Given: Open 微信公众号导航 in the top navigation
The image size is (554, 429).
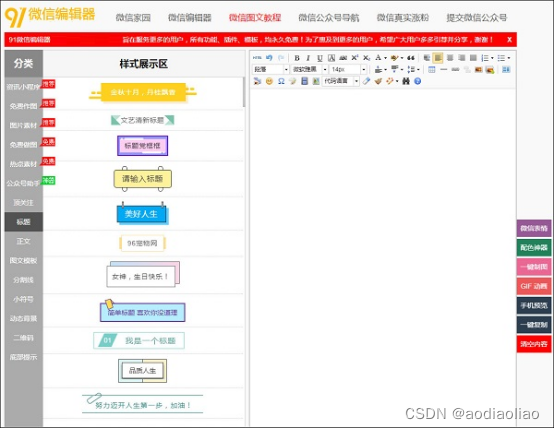Looking at the screenshot, I should tap(329, 18).
